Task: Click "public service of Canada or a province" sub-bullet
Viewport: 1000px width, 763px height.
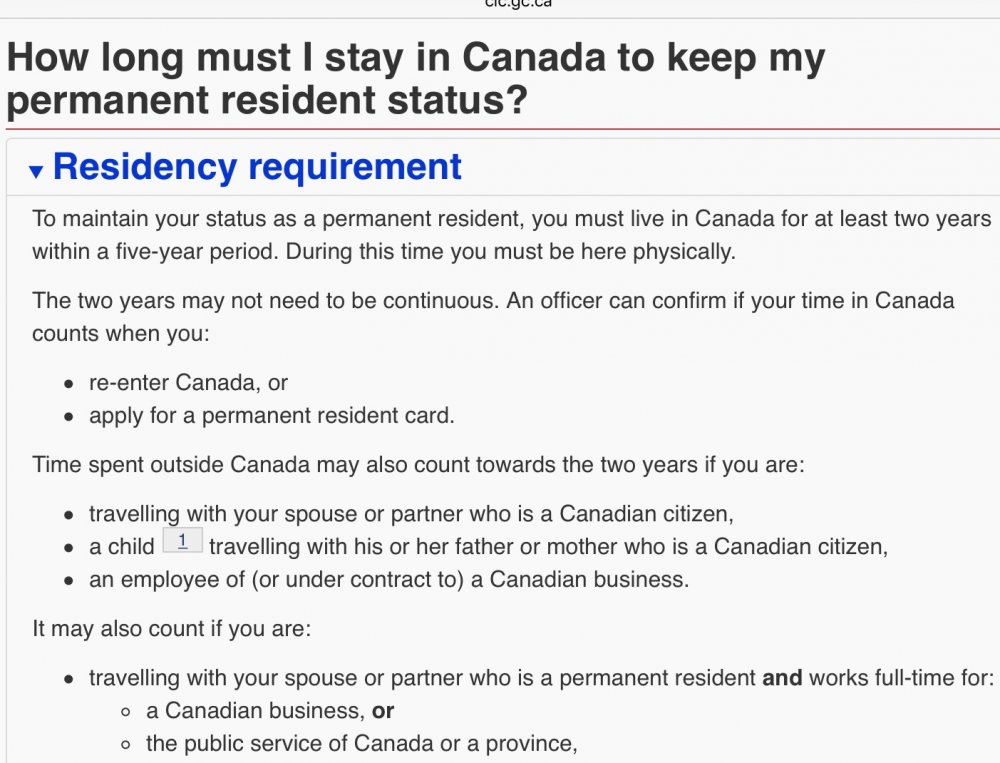Action: 362,743
